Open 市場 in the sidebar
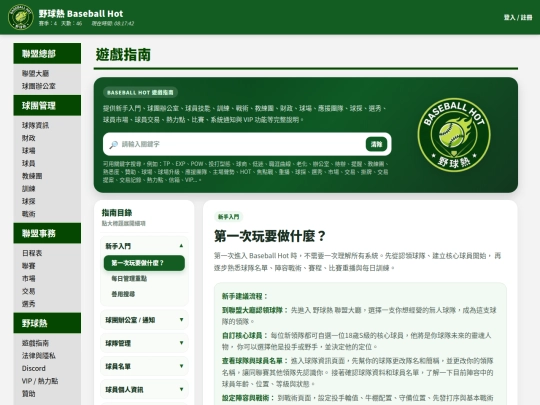The height and width of the screenshot is (405, 540). 29,279
